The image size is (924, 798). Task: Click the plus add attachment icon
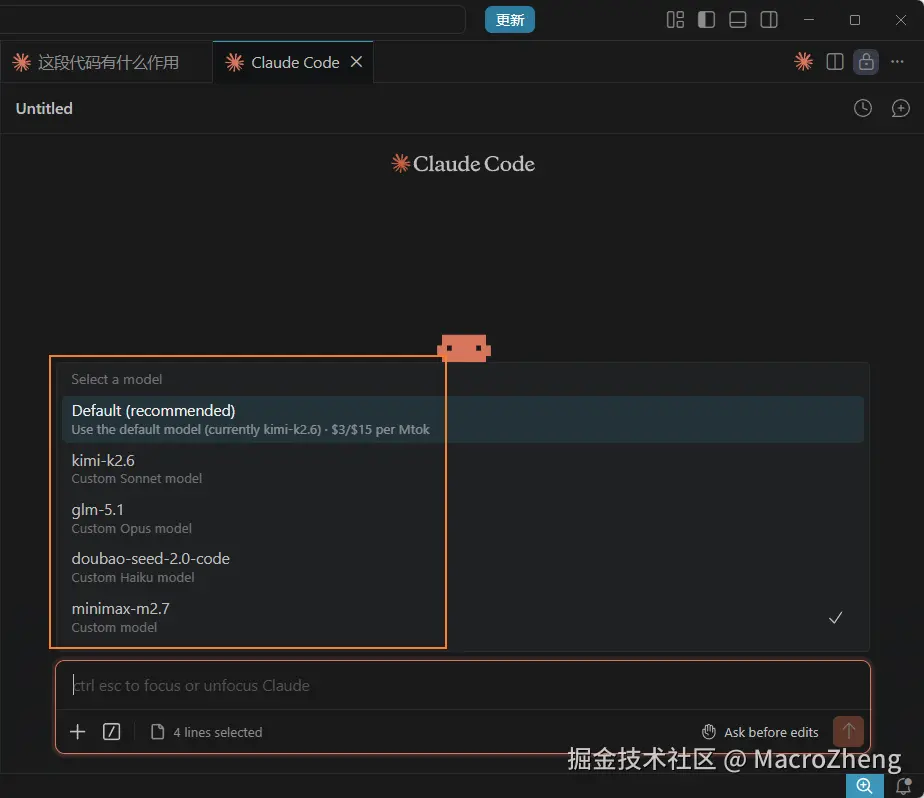pos(77,731)
